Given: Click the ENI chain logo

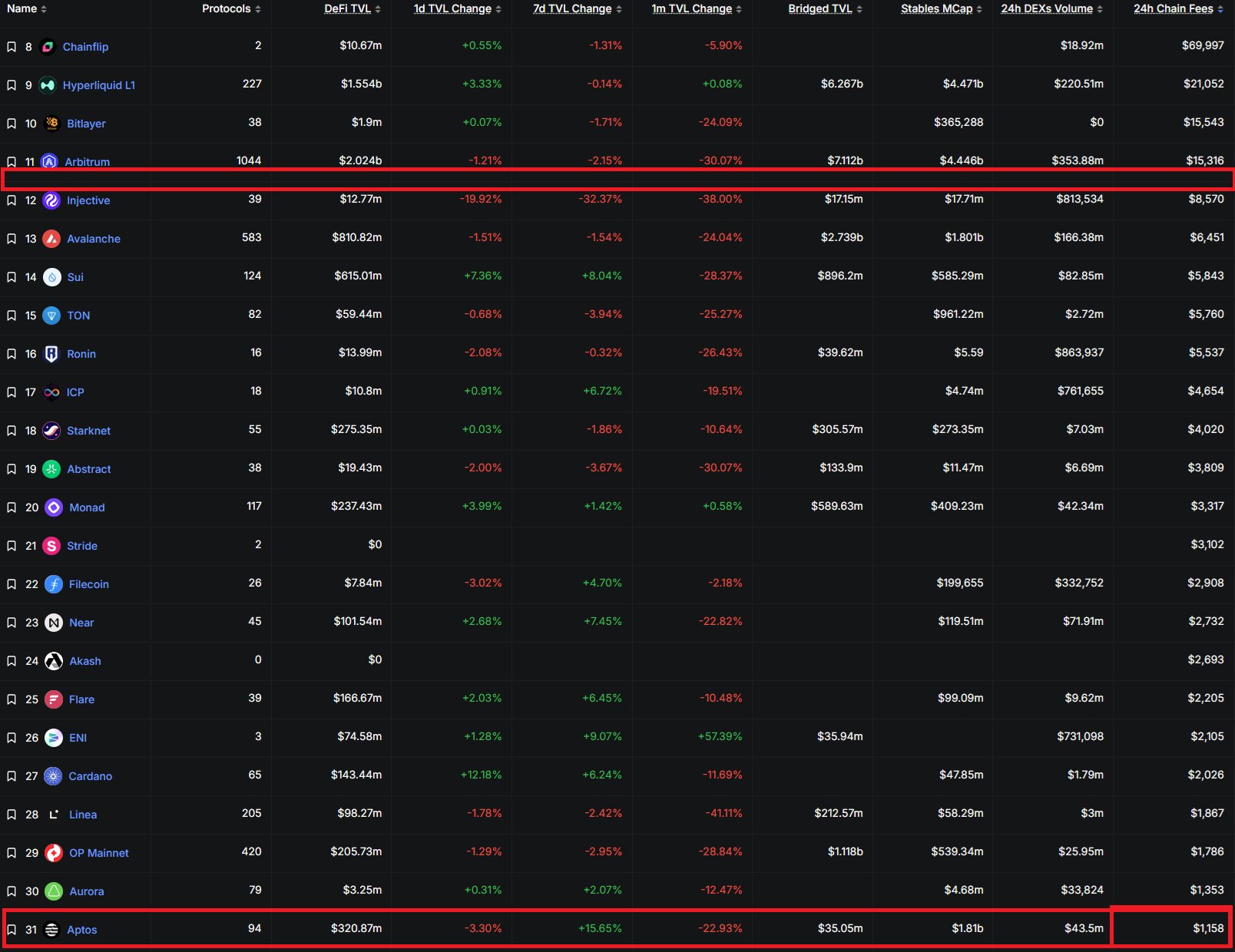Looking at the screenshot, I should coord(54,738).
